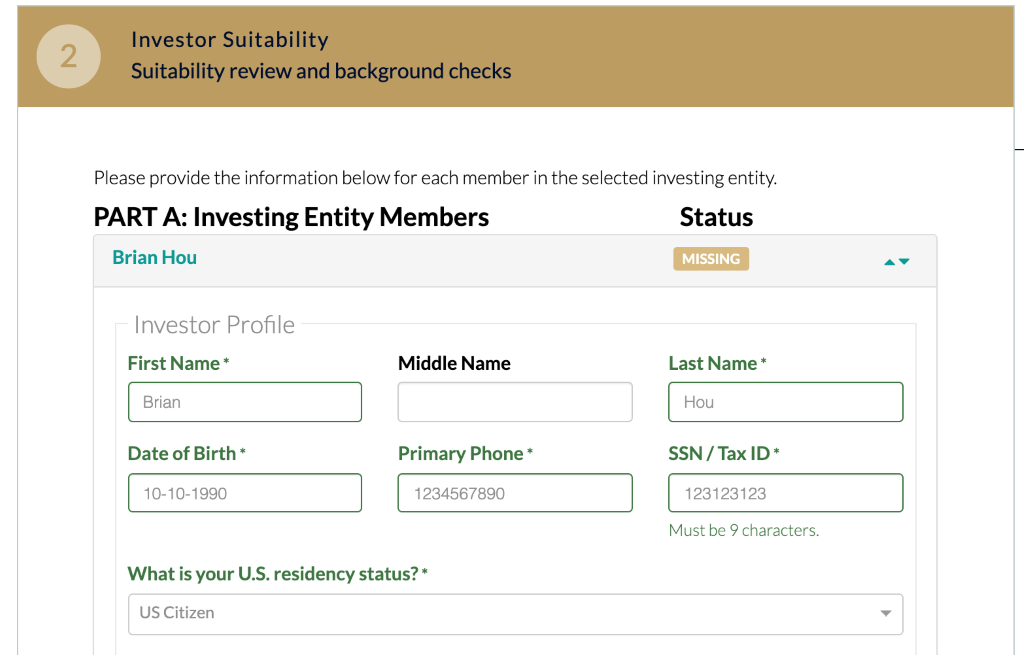Click the Primary Phone input
1024x655 pixels.
515,493
